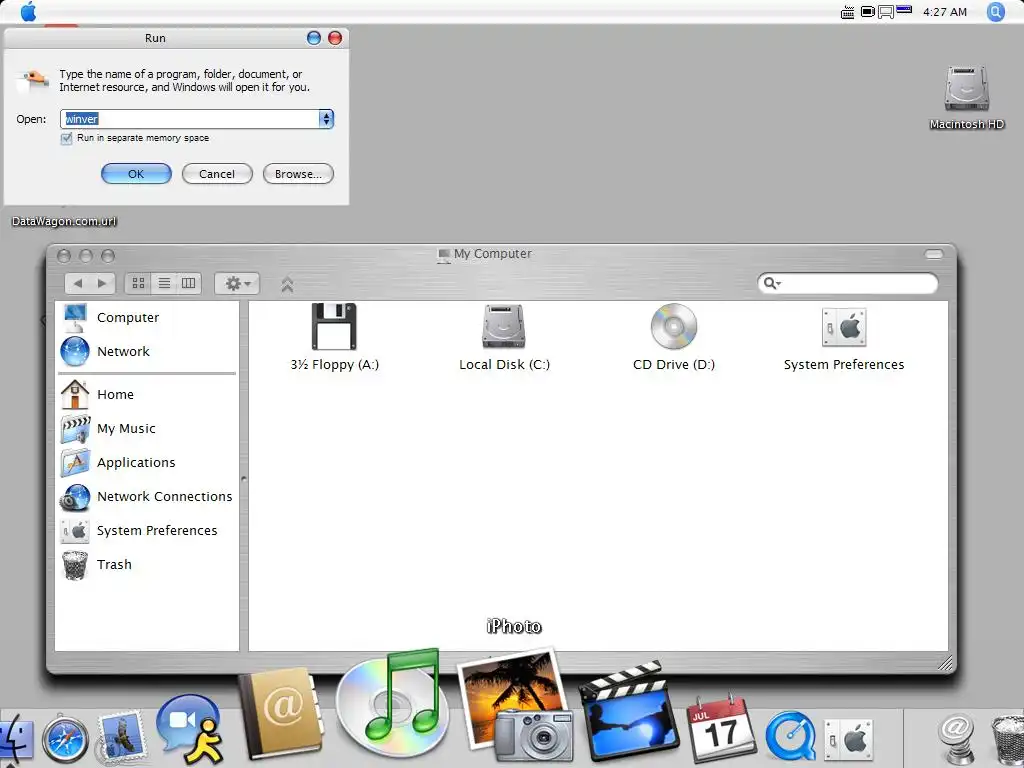Click the @ spring website icon in dock
Image resolution: width=1024 pixels, height=768 pixels.
pyautogui.click(x=957, y=738)
